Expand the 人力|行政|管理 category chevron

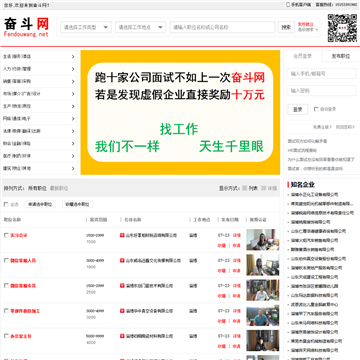[73, 69]
